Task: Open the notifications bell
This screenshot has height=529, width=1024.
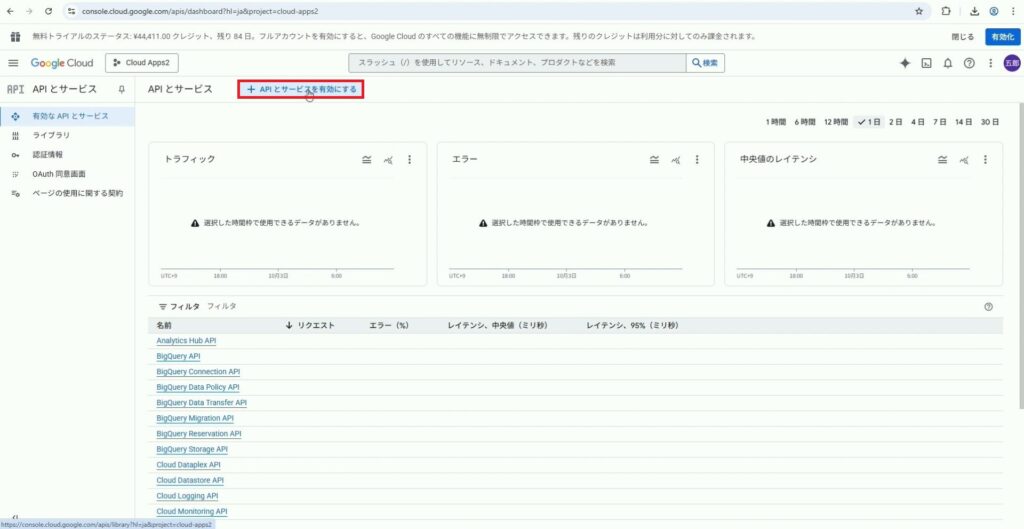Action: (x=948, y=63)
